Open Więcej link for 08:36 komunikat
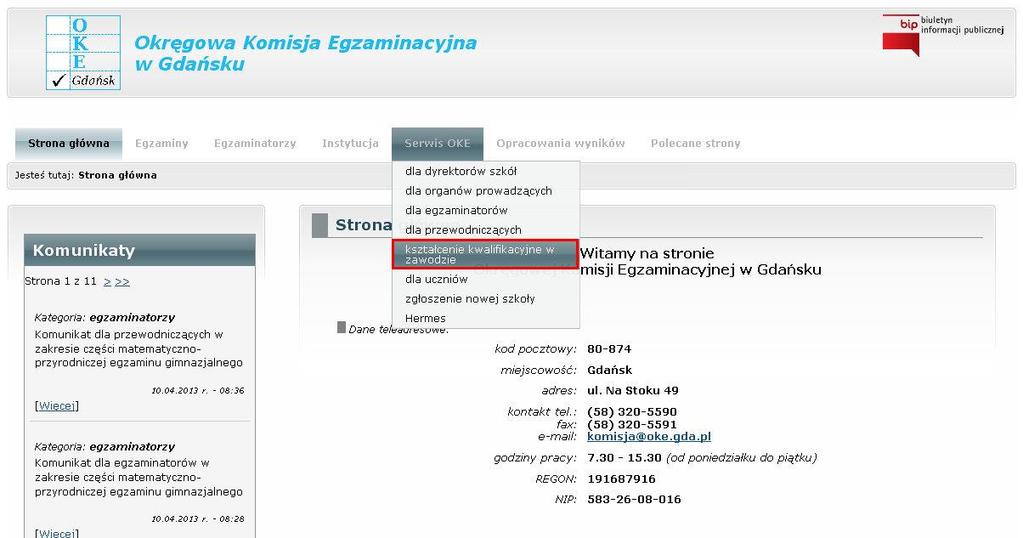The image size is (1023, 538). pyautogui.click(x=57, y=406)
